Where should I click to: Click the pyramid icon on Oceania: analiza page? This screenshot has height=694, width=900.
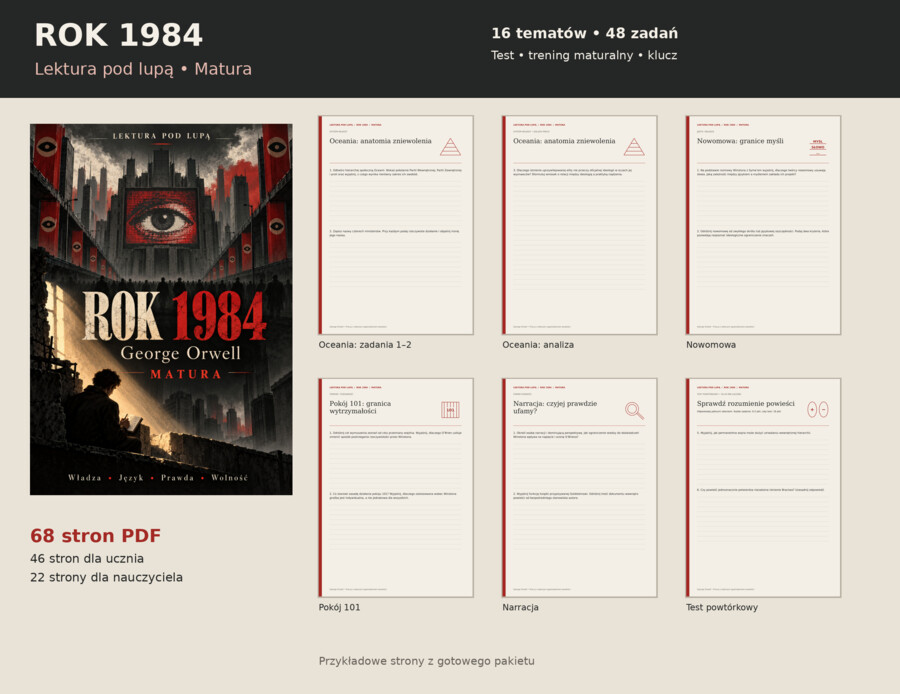tap(634, 147)
